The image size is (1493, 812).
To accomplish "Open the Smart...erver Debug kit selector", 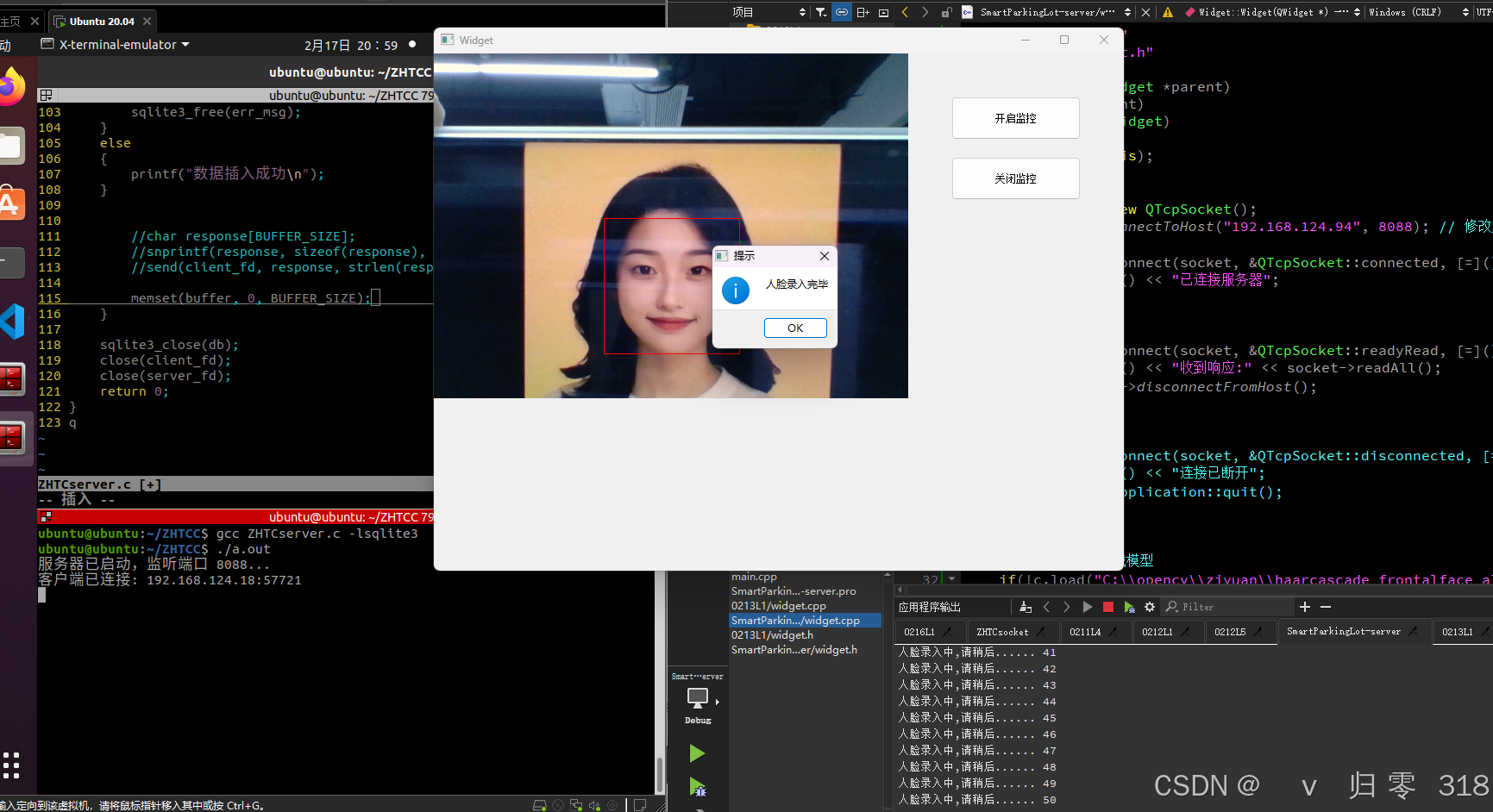I will tap(698, 699).
